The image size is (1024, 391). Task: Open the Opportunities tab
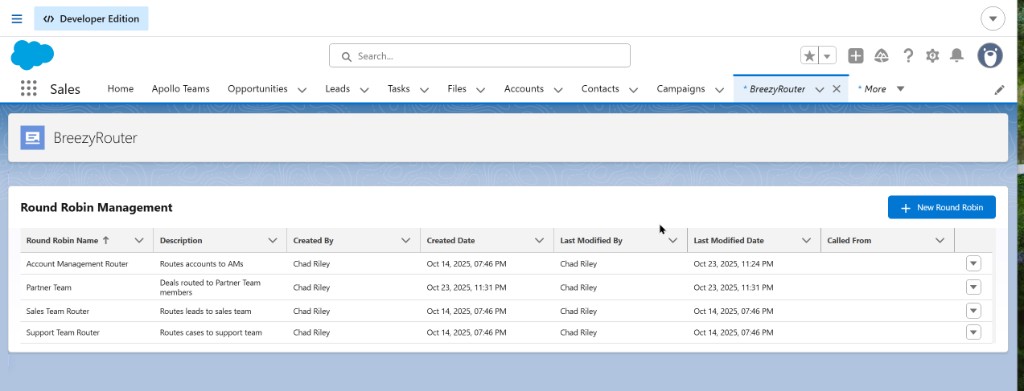pos(257,89)
